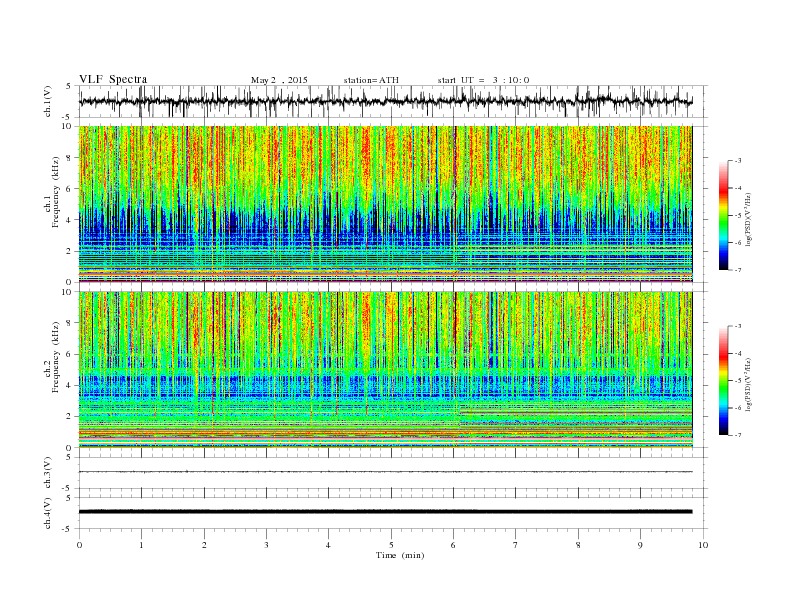This screenshot has width=792, height=612.
Task: Click the "station=ATH" header label
Action: coord(371,80)
